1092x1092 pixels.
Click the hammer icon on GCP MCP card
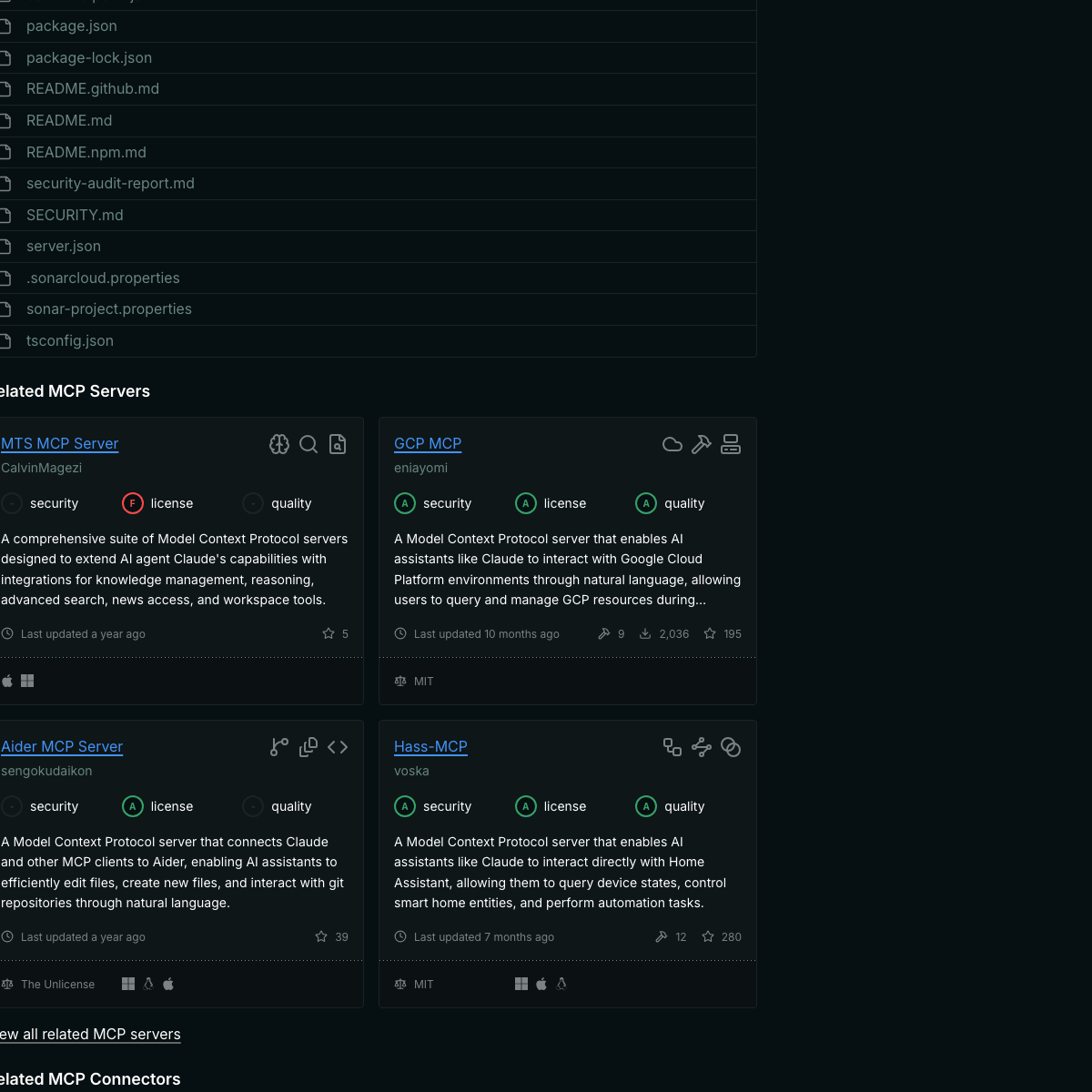702,444
